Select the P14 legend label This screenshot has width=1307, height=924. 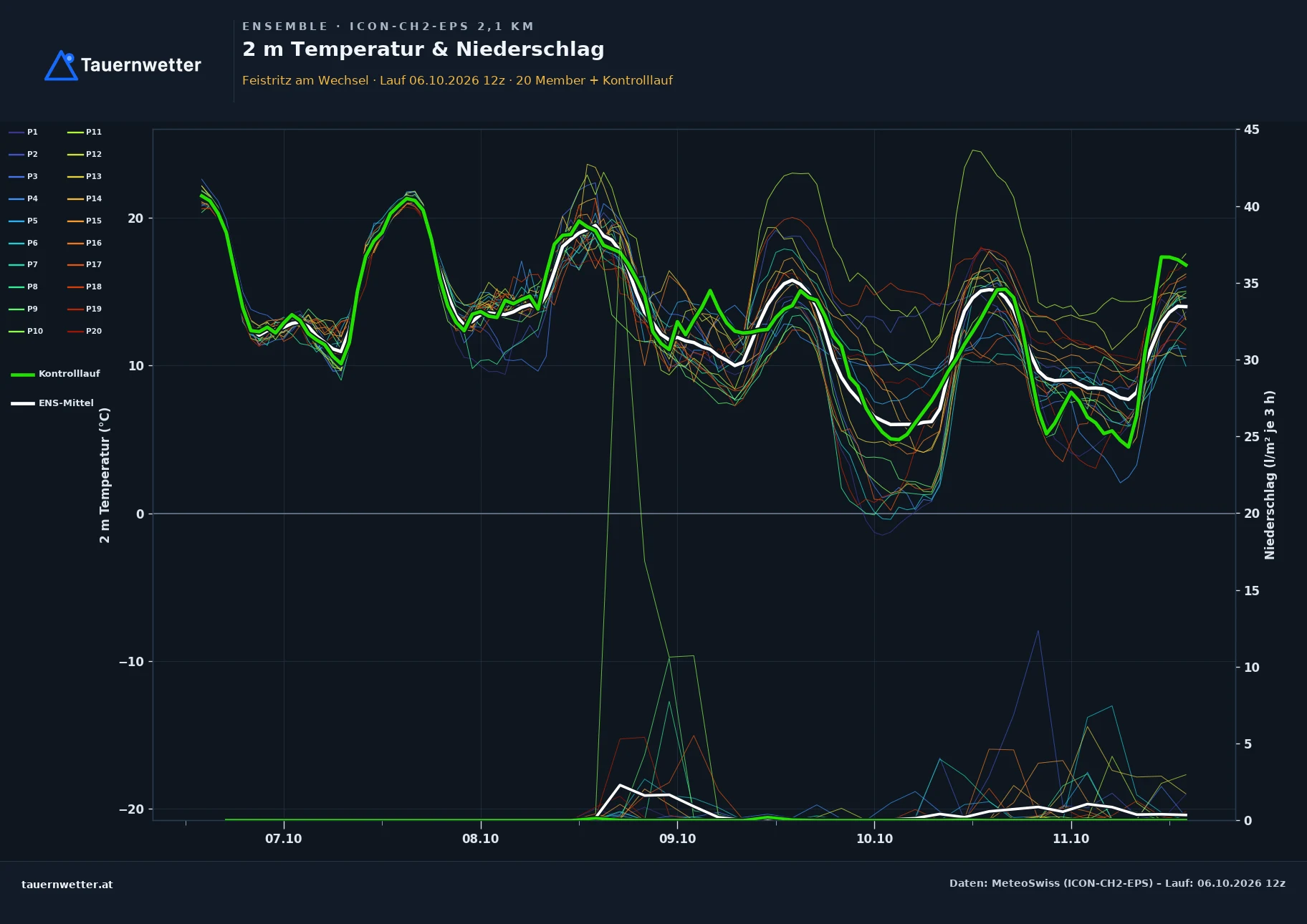(94, 198)
